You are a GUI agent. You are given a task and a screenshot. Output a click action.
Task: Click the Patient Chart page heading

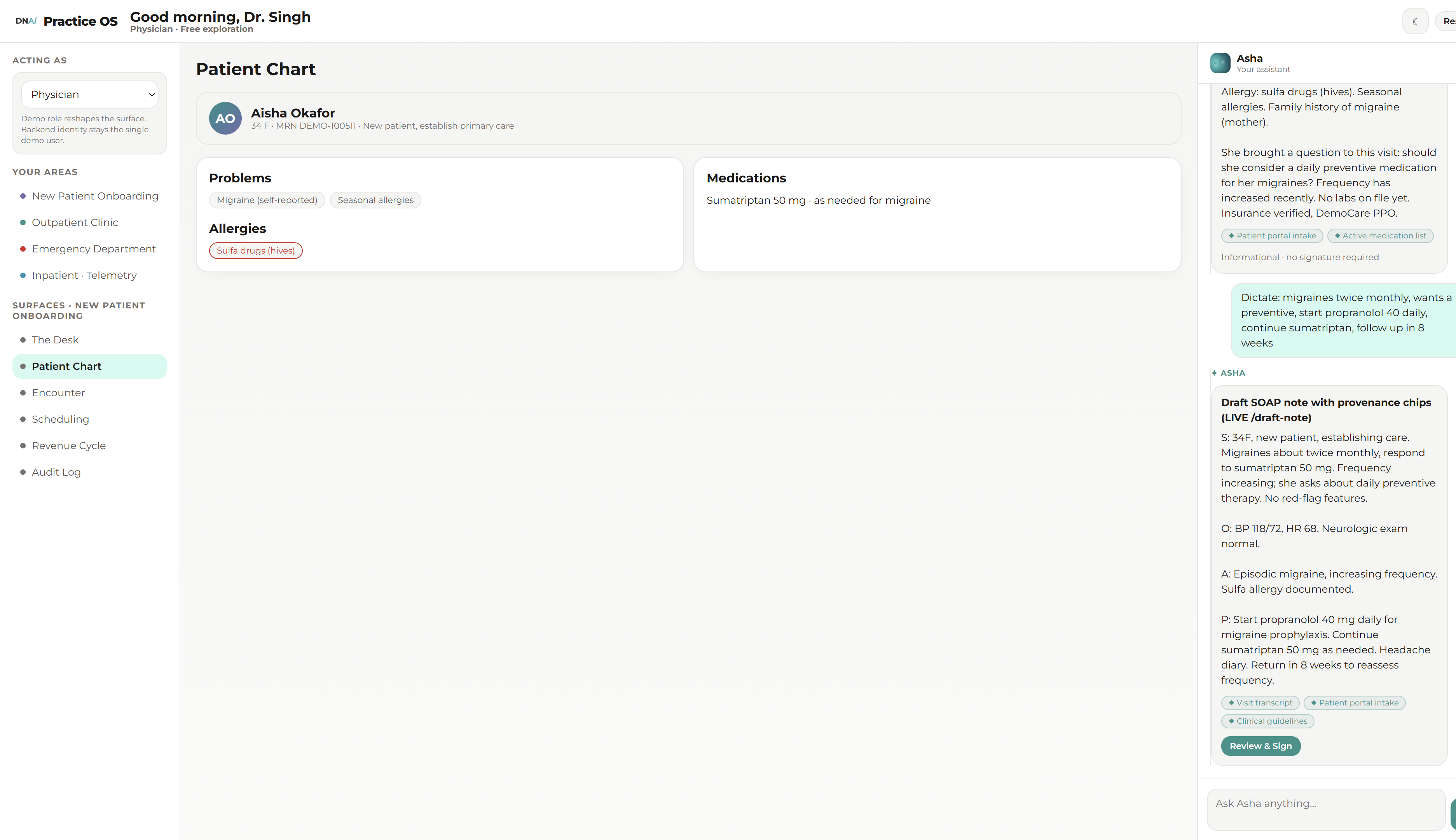[255, 69]
